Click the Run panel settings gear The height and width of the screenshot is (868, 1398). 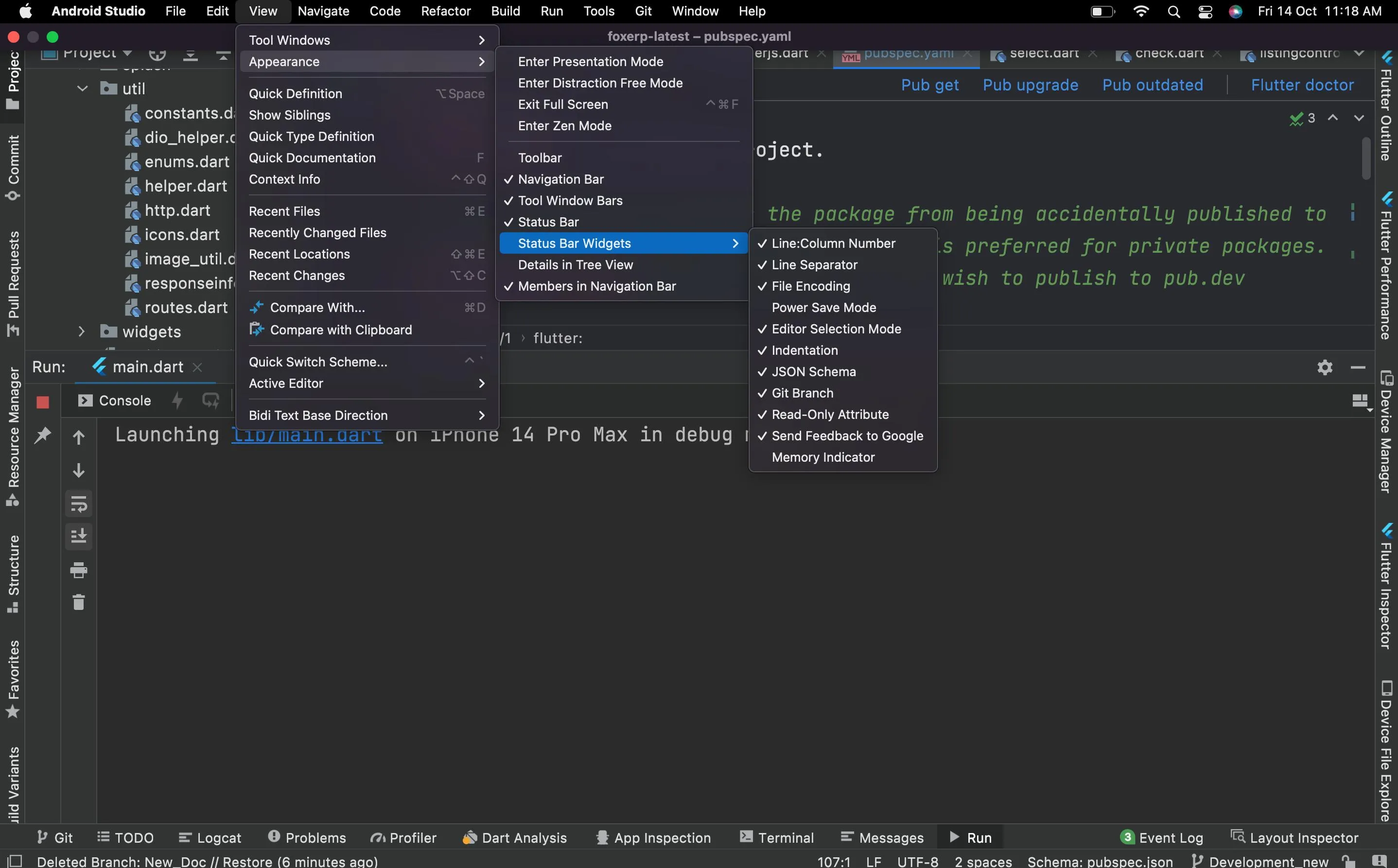click(x=1325, y=367)
